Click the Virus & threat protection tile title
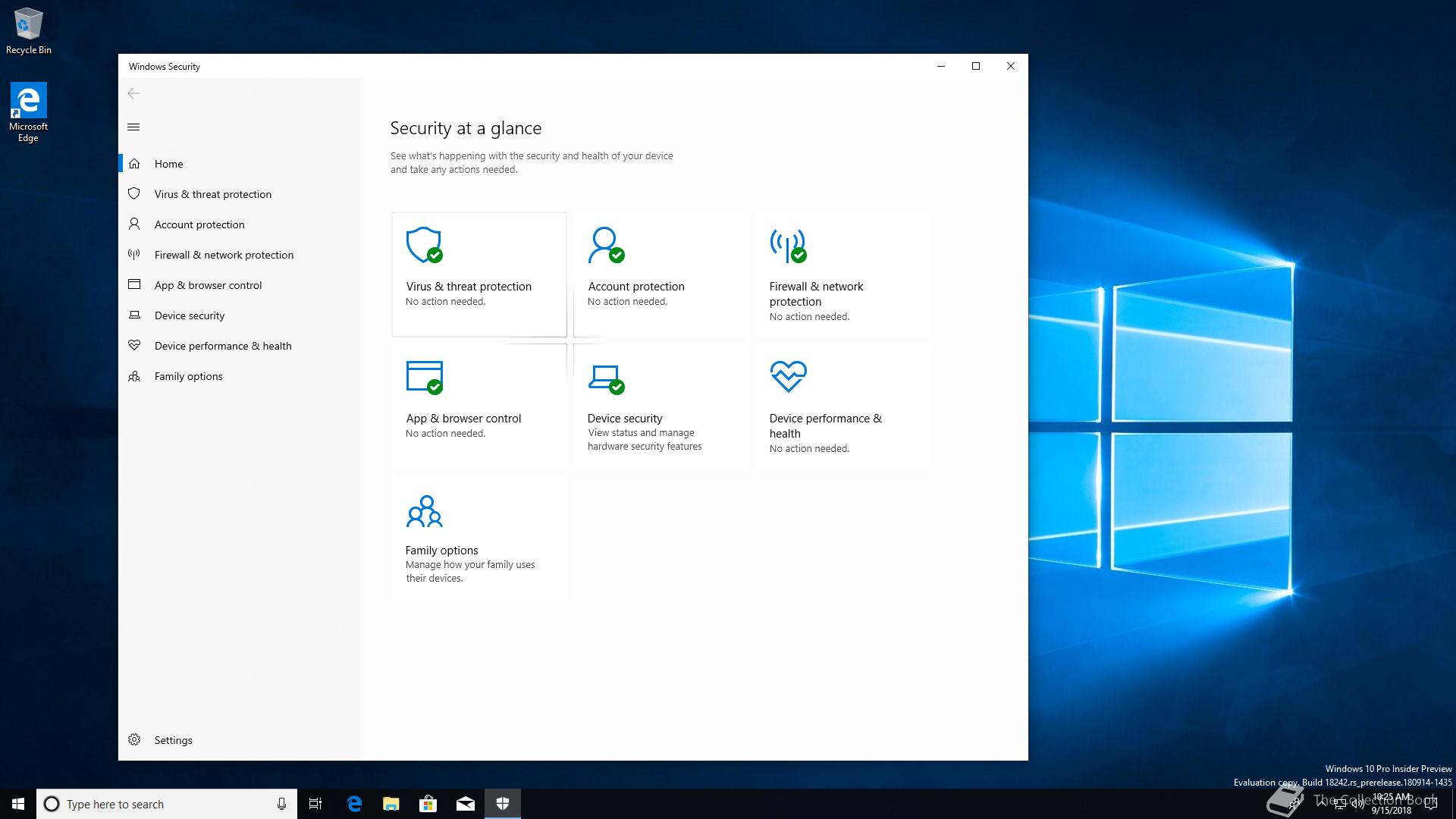 pos(469,287)
